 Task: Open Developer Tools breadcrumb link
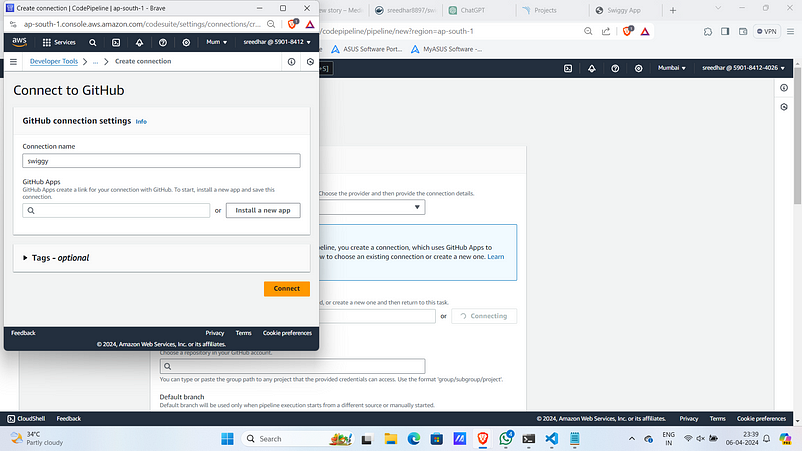coord(54,61)
